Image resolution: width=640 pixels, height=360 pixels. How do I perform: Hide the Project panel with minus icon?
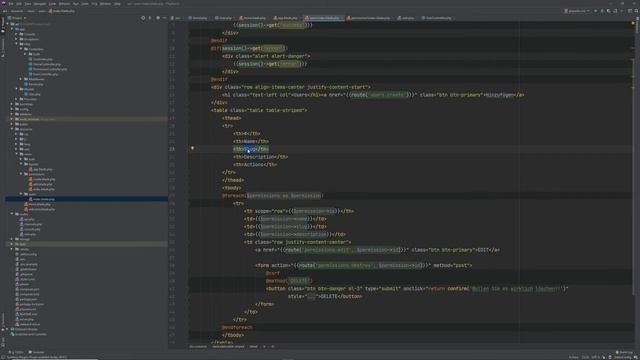pyautogui.click(x=164, y=18)
